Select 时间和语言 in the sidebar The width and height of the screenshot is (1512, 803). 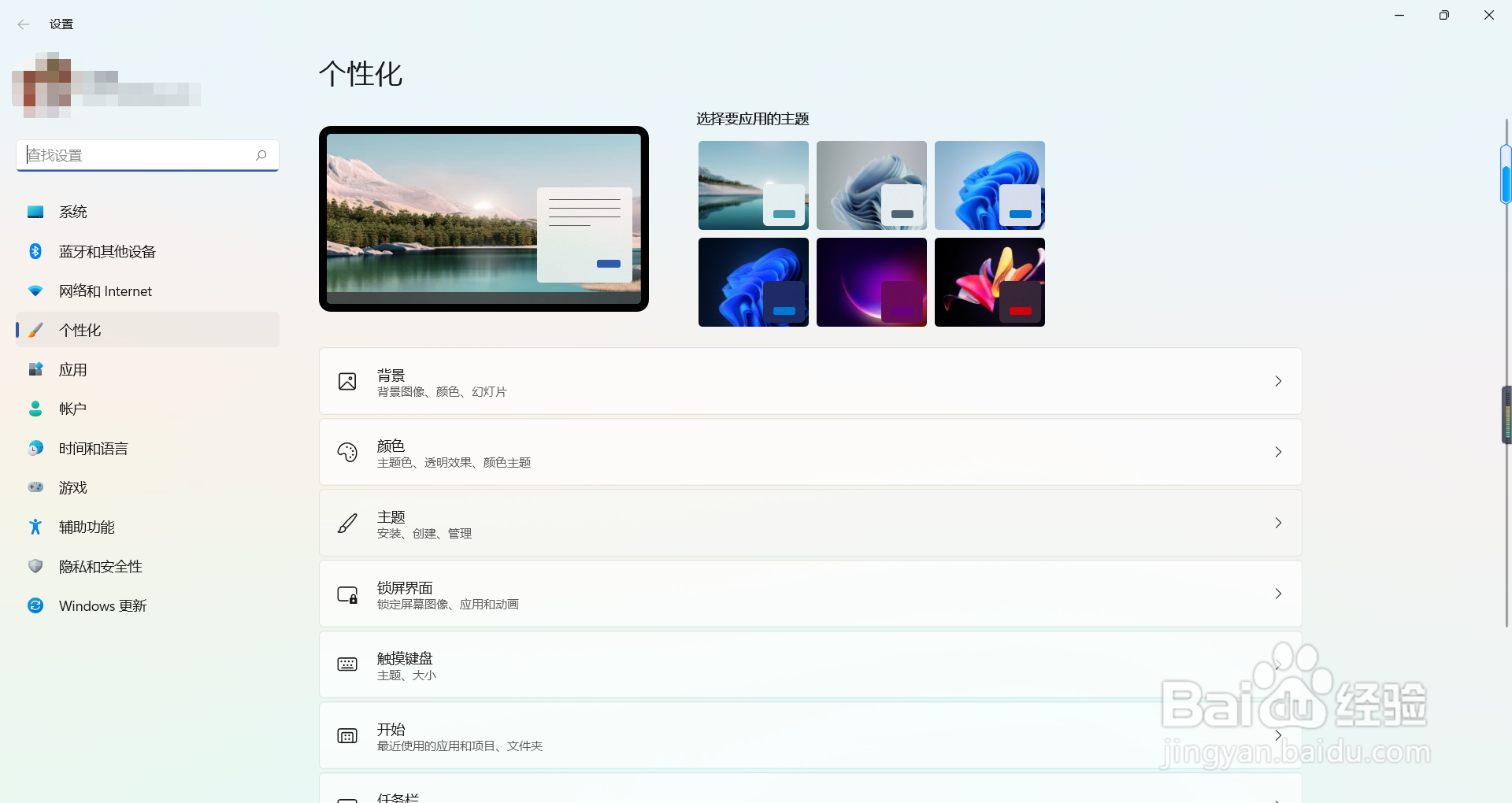147,448
